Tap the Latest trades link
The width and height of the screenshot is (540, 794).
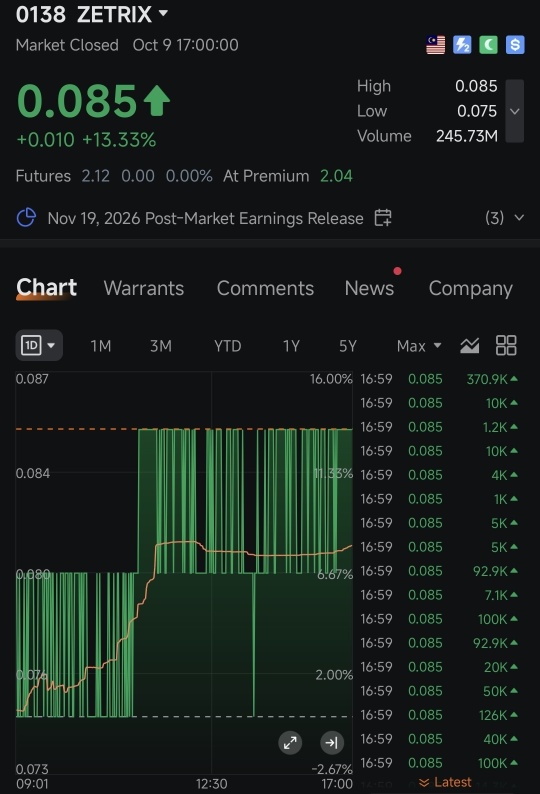coord(445,782)
